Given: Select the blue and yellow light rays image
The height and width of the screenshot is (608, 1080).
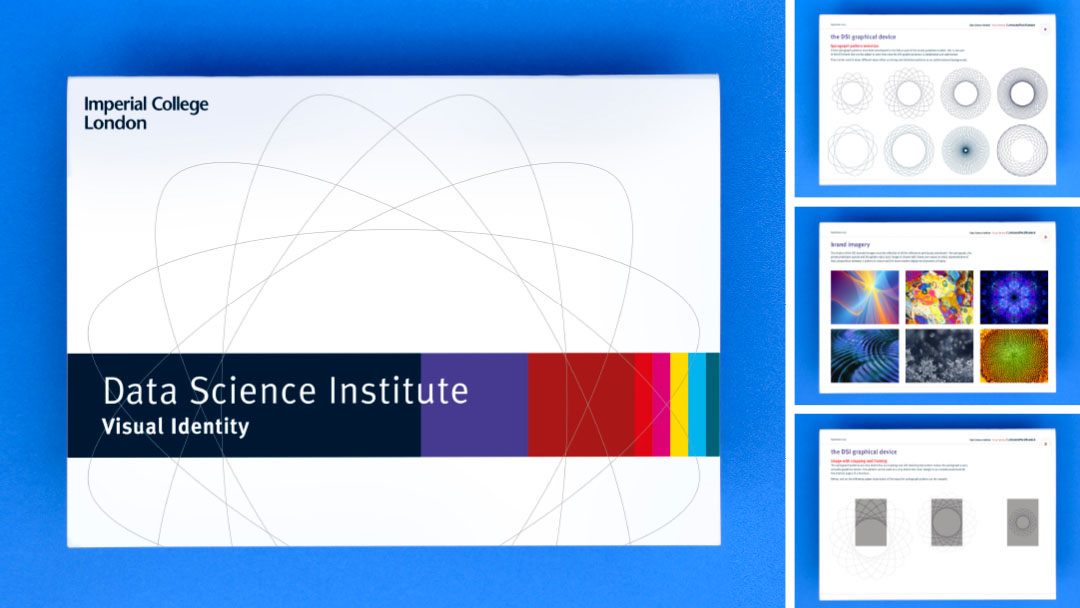Looking at the screenshot, I should click(x=864, y=297).
